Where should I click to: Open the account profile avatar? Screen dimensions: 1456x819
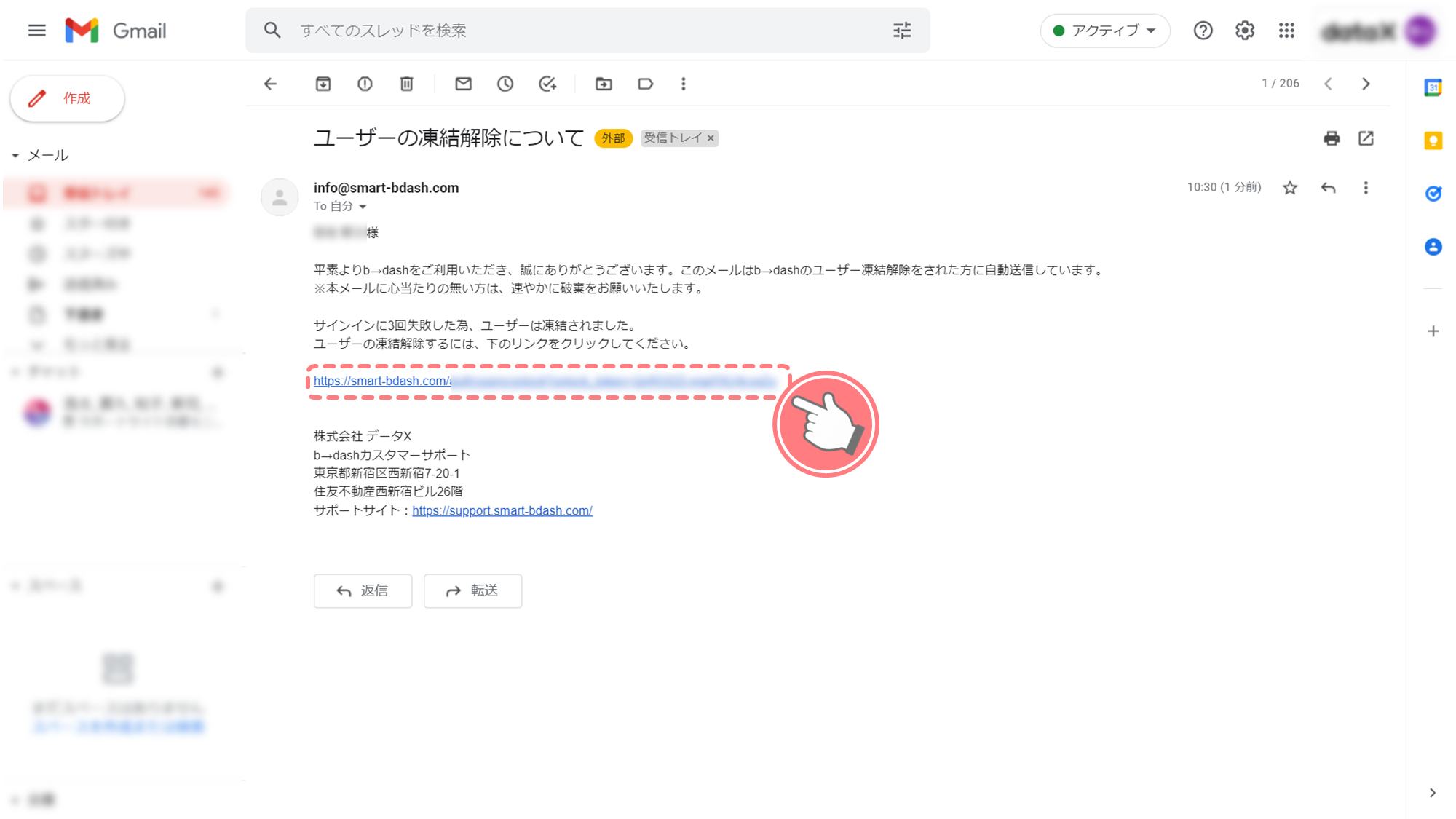[x=1420, y=31]
